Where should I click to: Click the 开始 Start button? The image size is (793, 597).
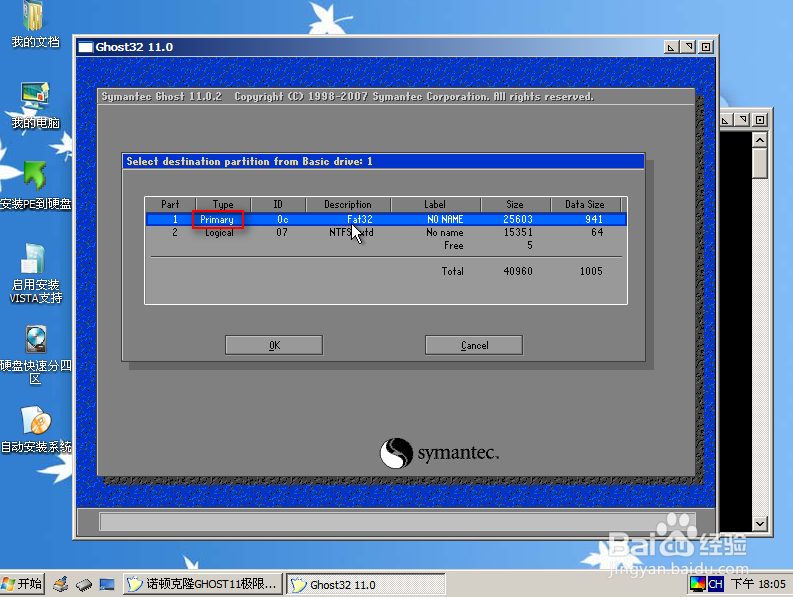22,584
